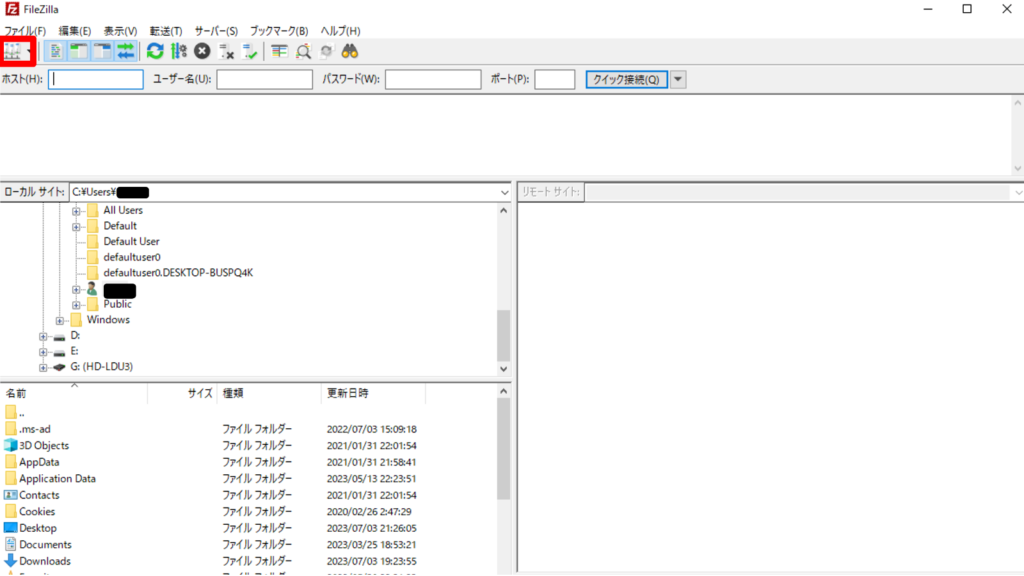Open the 編集(E) menu
Screen dimensions: 1024x576
pos(75,31)
